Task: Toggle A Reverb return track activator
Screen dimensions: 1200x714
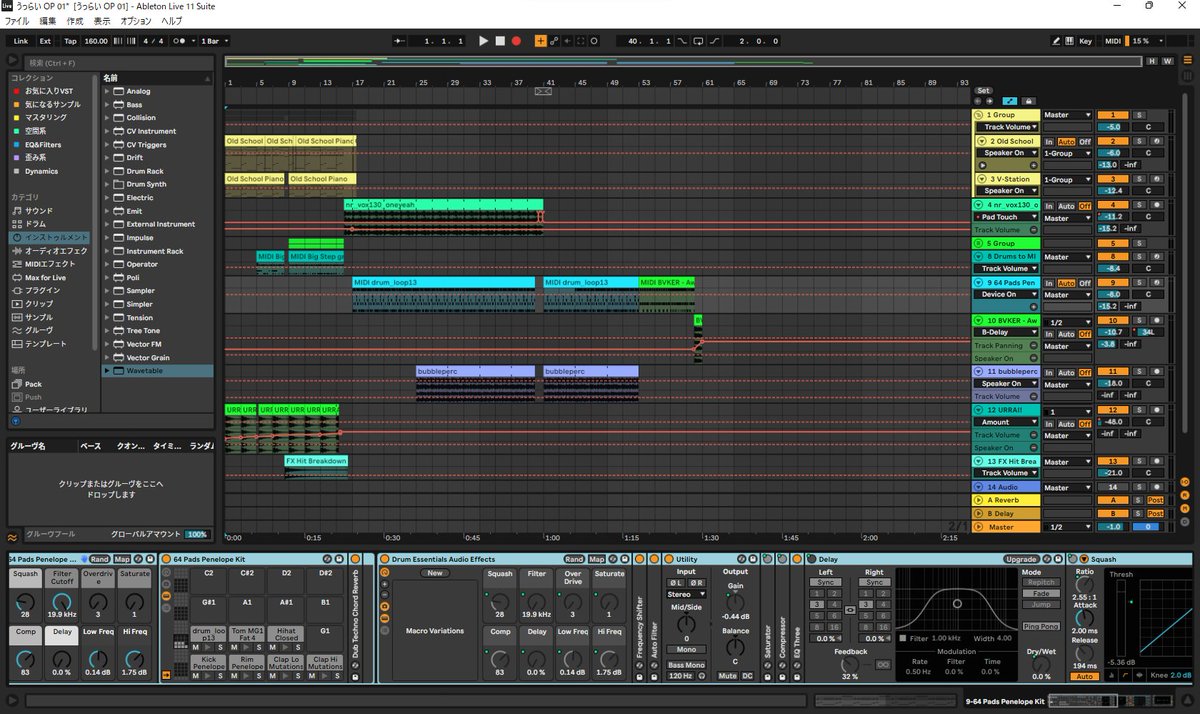Action: click(1112, 500)
